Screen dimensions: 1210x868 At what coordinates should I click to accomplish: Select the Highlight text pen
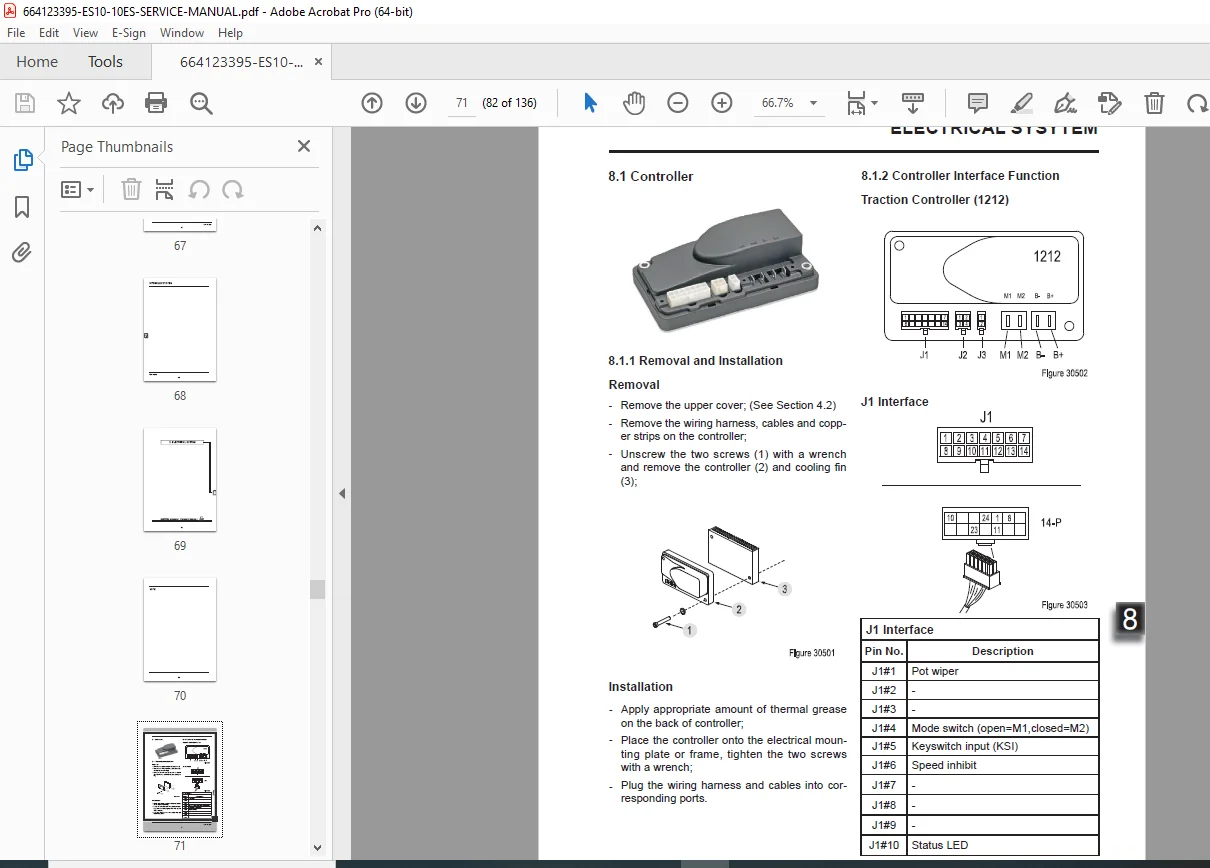pos(1022,102)
